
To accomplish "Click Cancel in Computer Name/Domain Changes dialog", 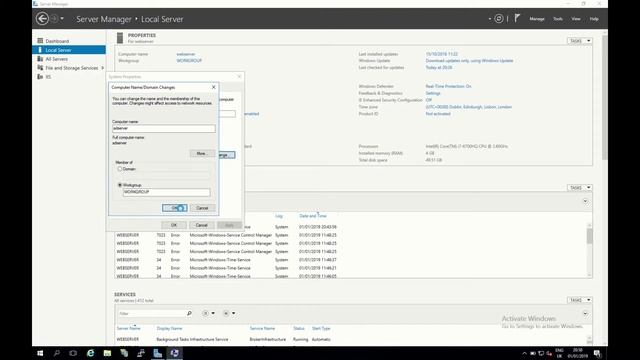I will click(x=202, y=208).
